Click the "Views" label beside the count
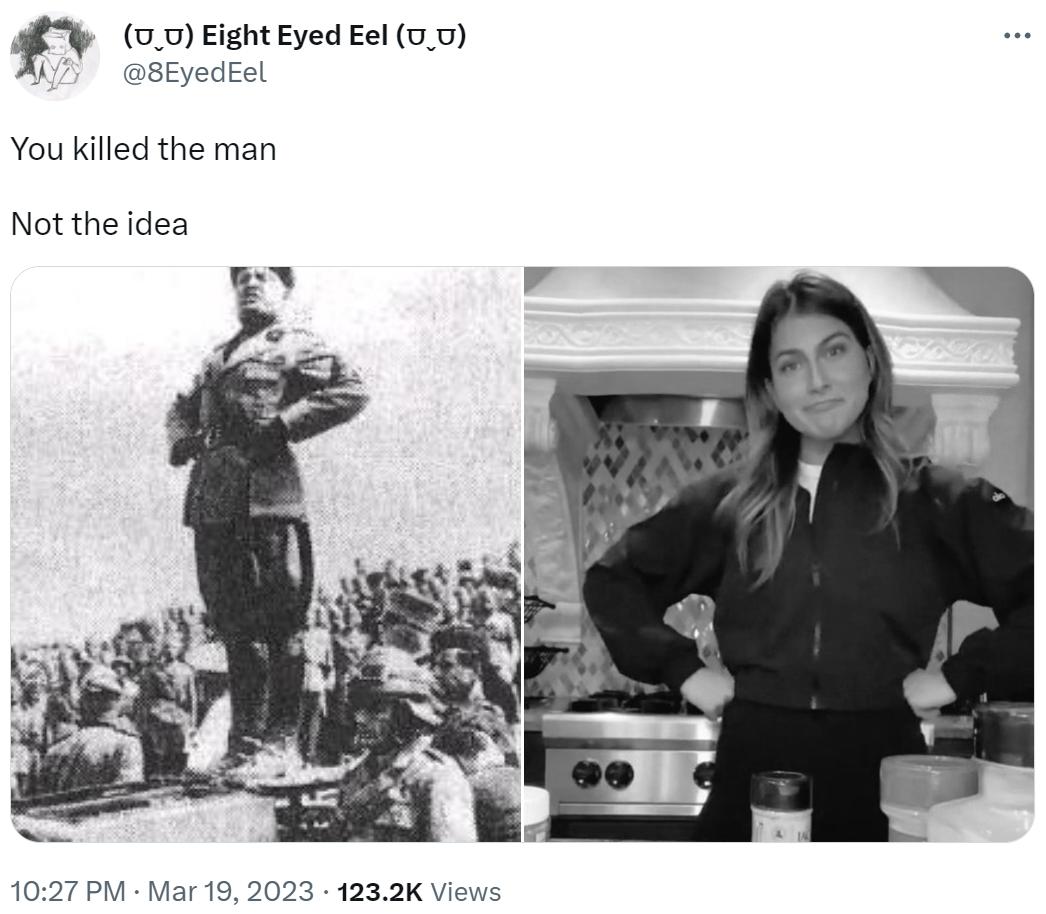The width and height of the screenshot is (1046, 914). pos(466,891)
